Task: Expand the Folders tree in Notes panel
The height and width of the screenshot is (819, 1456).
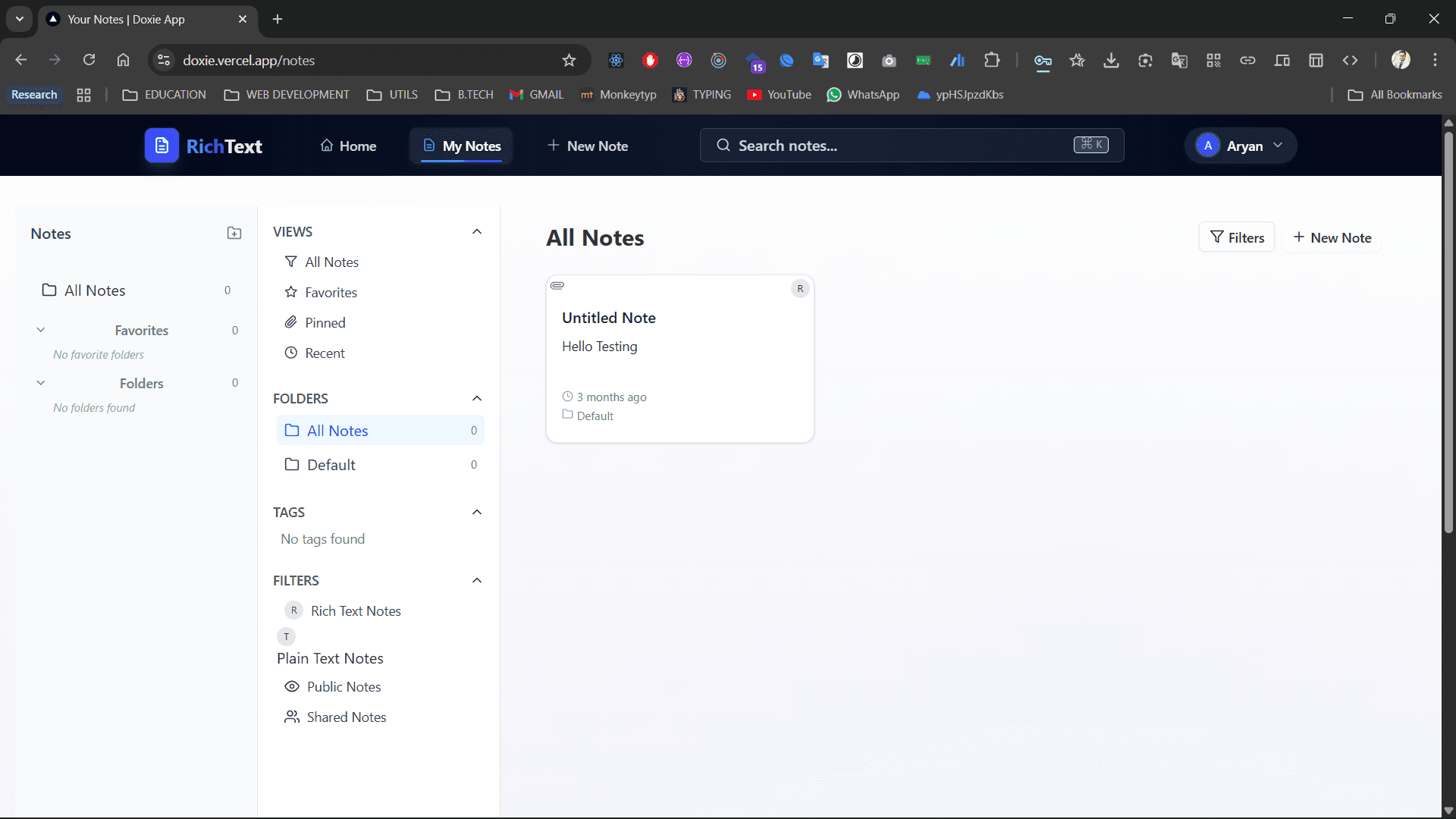Action: click(x=41, y=383)
